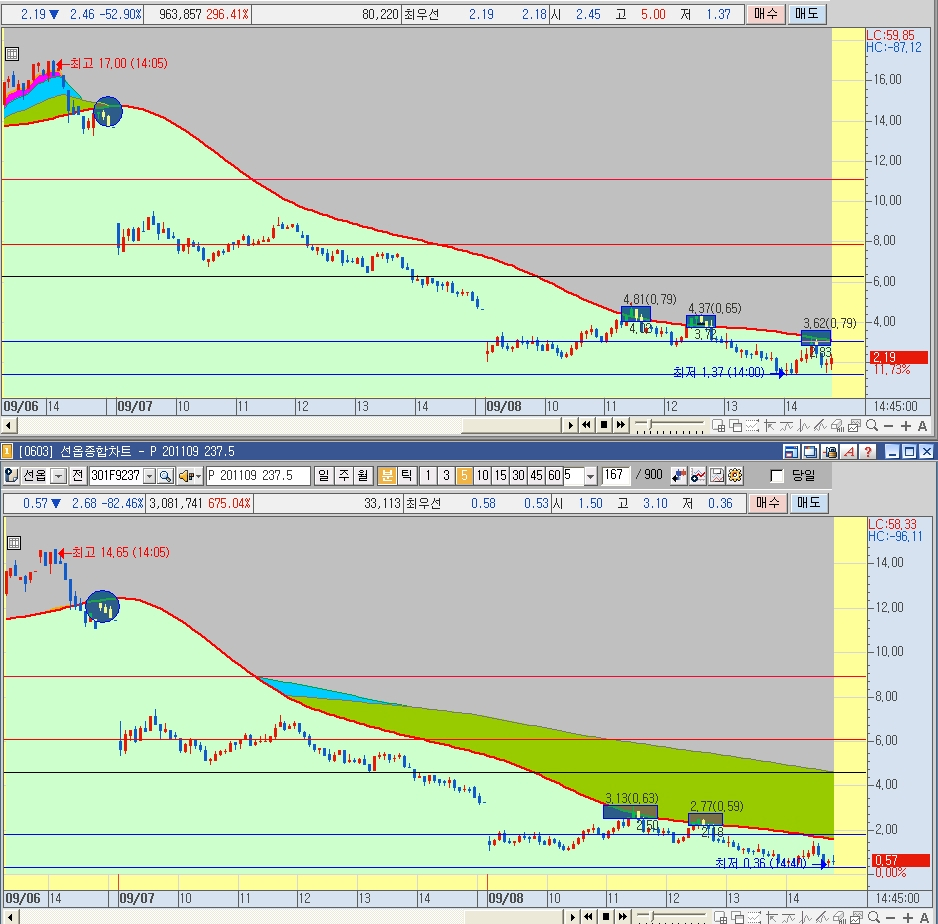Select the 분 (minute) chart period toggle
This screenshot has width=938, height=924.
[x=386, y=476]
